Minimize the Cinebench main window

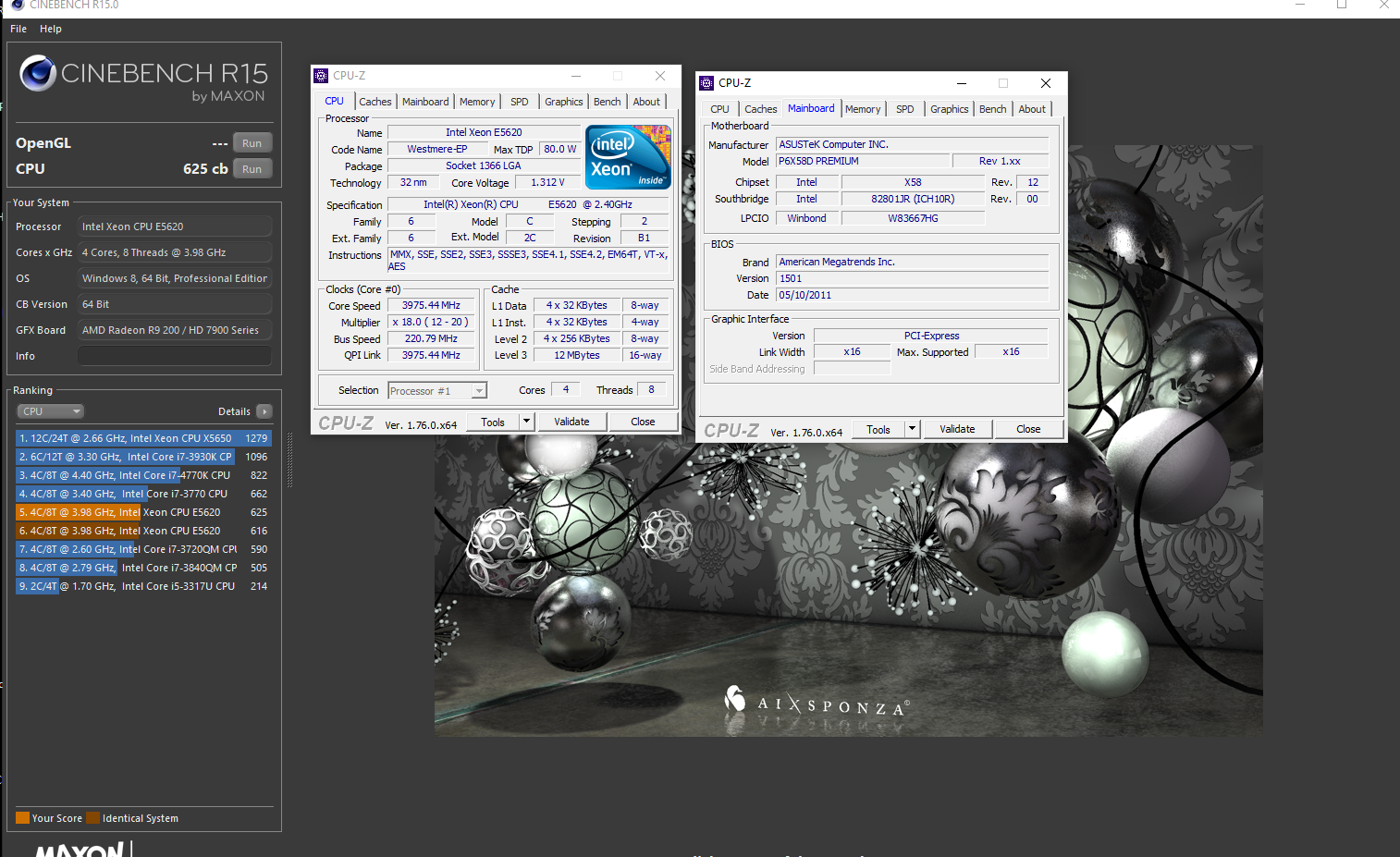(x=1300, y=6)
